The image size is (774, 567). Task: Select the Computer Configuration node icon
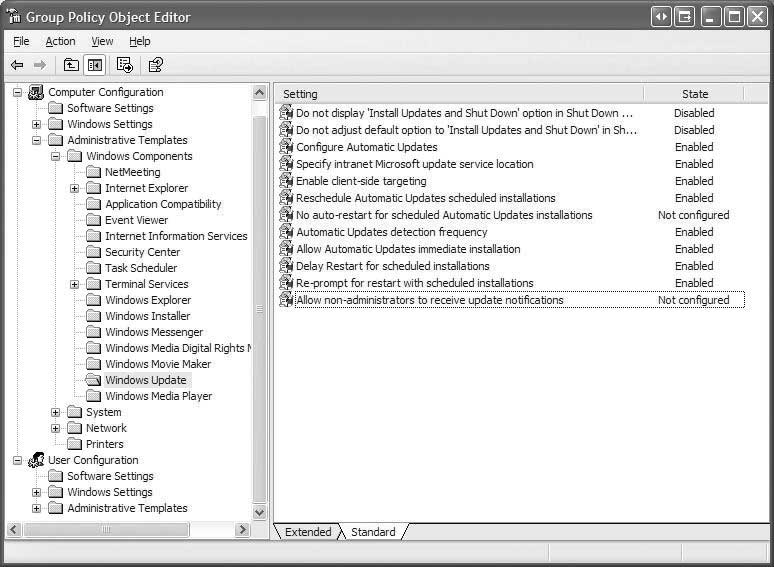pyautogui.click(x=36, y=92)
